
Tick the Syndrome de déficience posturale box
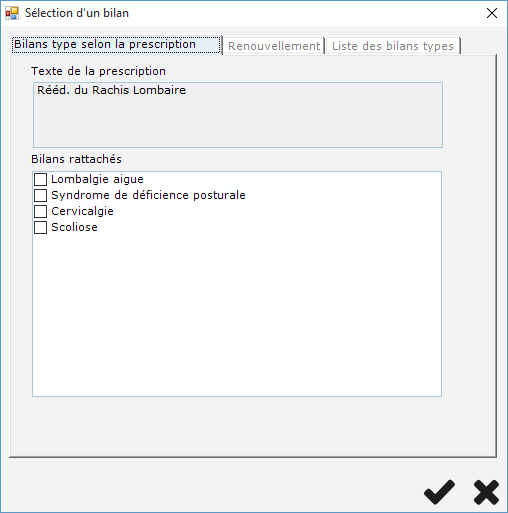[40, 195]
